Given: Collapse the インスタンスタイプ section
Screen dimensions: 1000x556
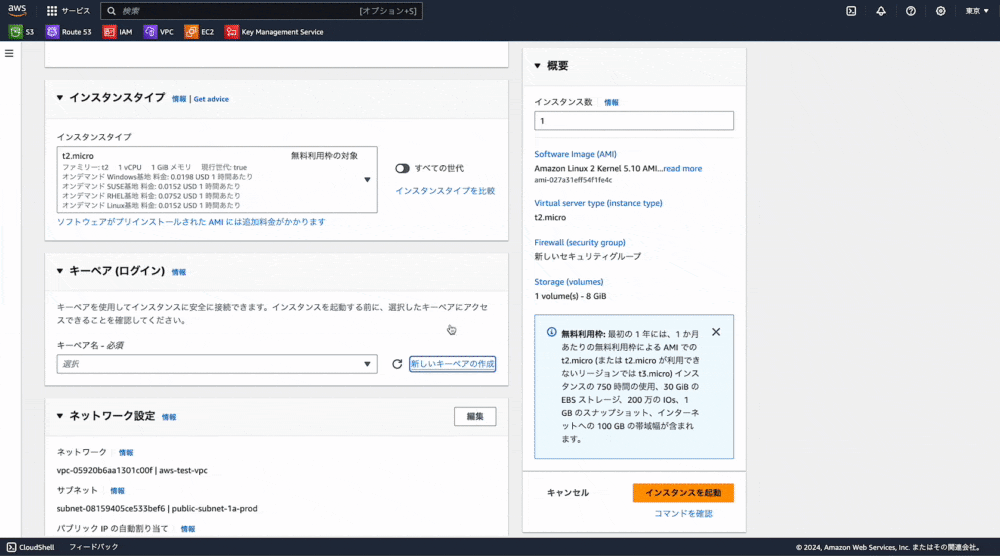Looking at the screenshot, I should (x=60, y=98).
